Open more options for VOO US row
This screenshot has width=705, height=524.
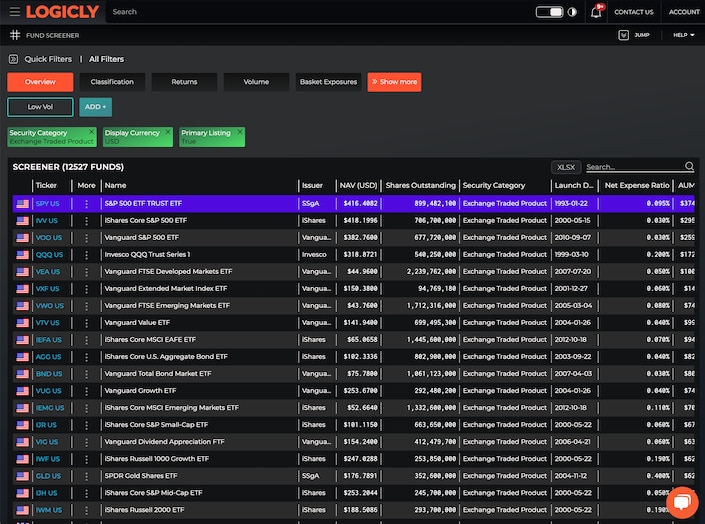click(86, 238)
